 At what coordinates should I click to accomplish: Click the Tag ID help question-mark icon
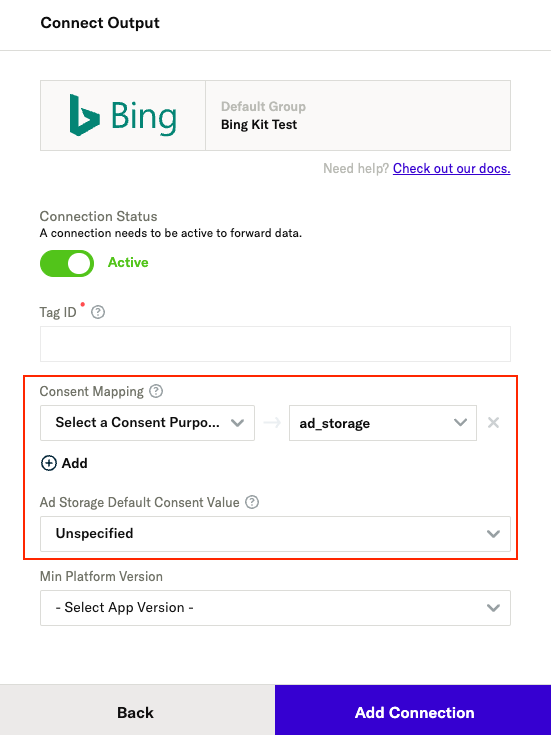tap(98, 312)
